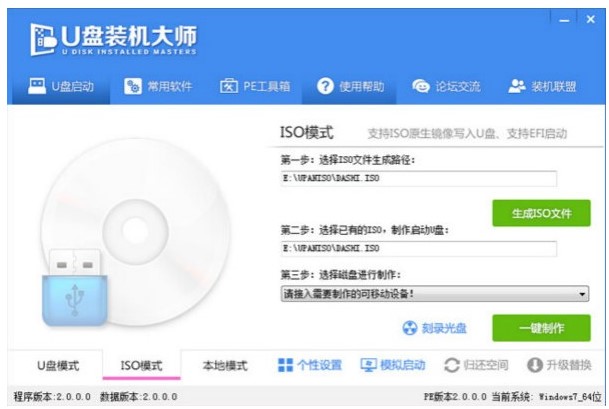
Task: Open 个性设置 grid icon
Action: click(x=285, y=365)
